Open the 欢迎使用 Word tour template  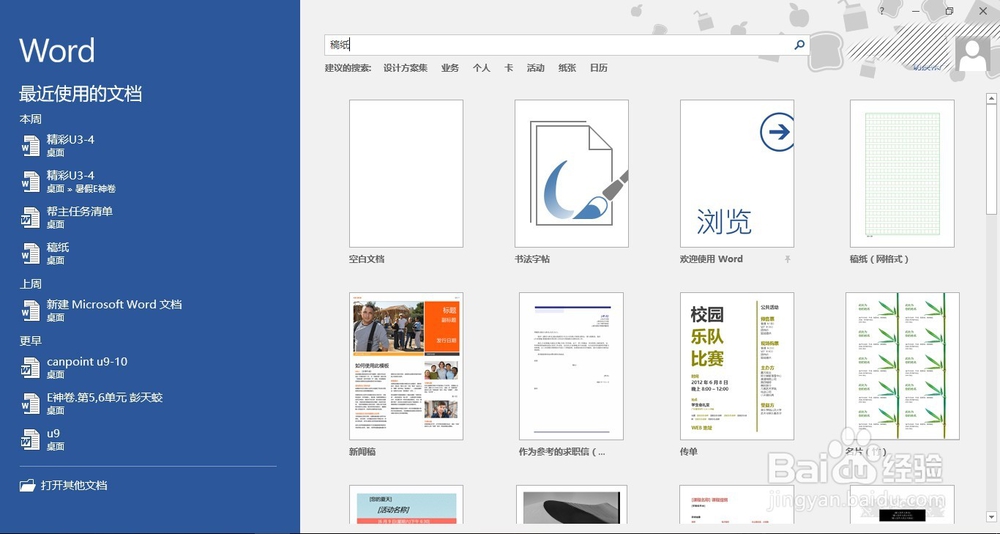pos(737,174)
